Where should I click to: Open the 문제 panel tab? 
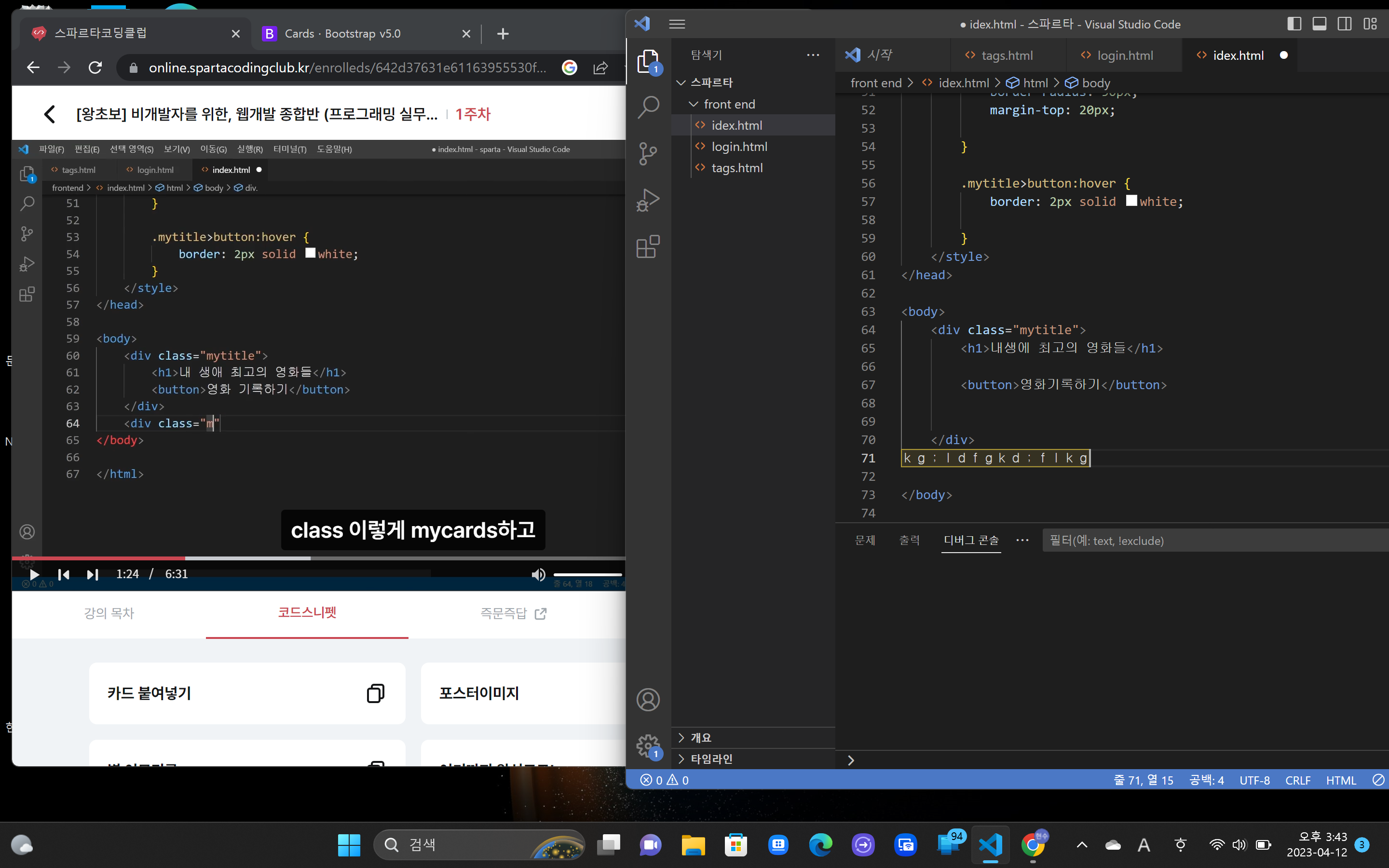[x=865, y=540]
